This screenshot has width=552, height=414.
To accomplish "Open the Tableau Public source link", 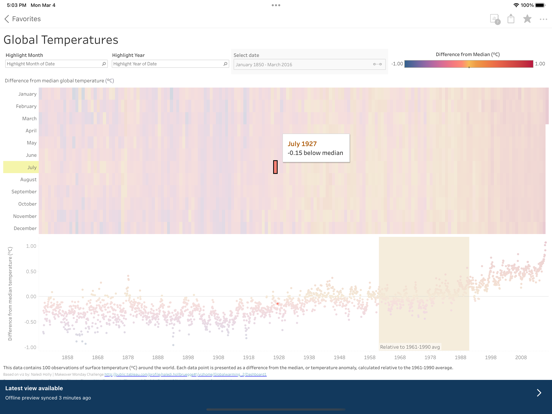I will coord(185,375).
